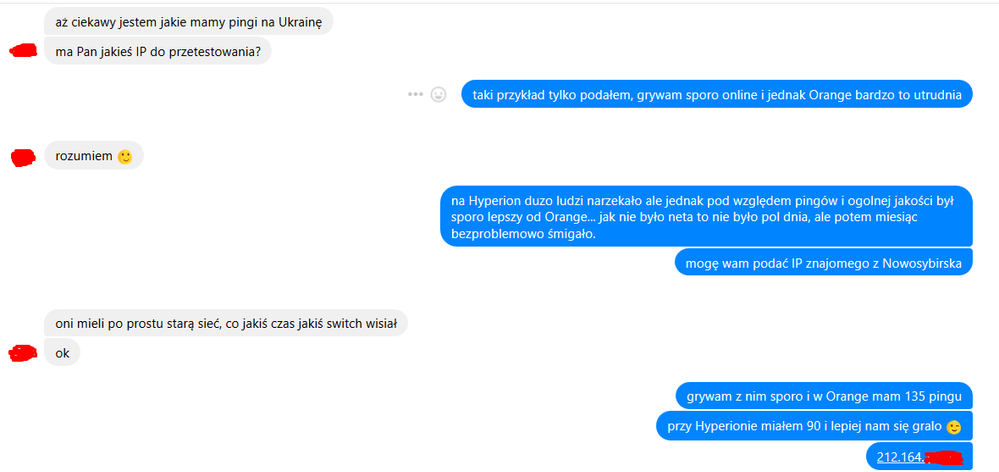Click the word 'Nowosybirska' in the blue bubble
This screenshot has height=472, width=999.
[920, 264]
